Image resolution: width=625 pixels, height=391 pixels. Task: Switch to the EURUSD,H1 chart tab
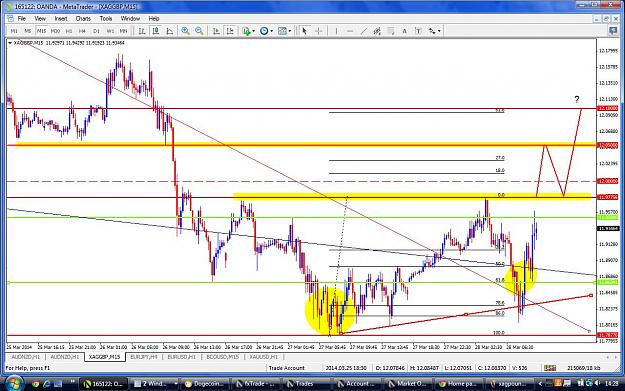click(x=181, y=357)
